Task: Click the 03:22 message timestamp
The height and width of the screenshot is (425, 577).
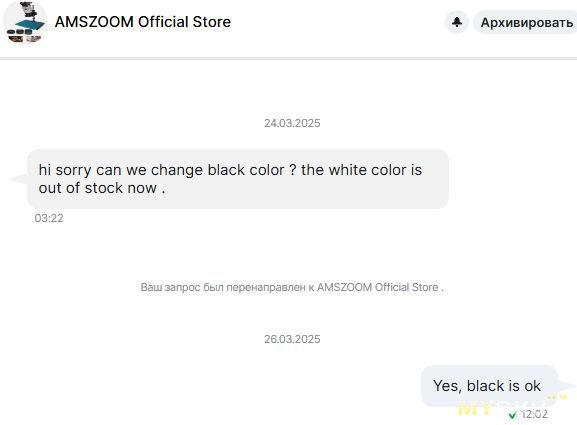Action: click(49, 218)
